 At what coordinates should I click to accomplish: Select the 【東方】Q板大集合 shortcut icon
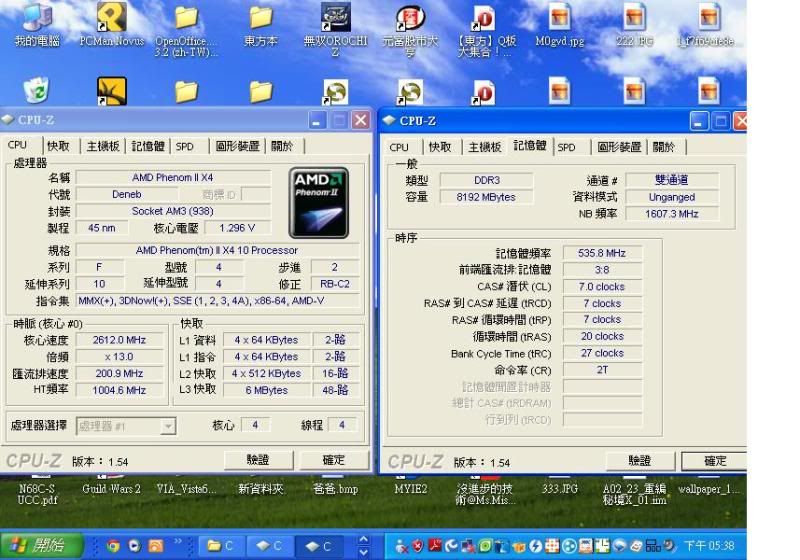(484, 18)
